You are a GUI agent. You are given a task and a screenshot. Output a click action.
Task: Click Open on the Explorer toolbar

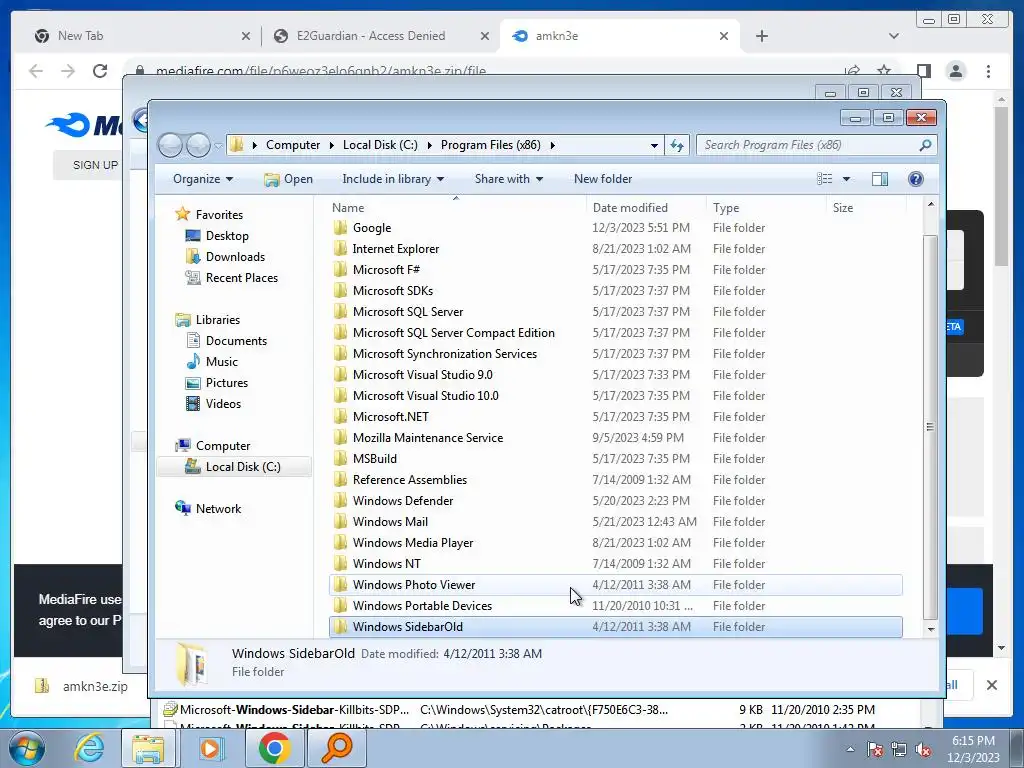click(x=288, y=179)
